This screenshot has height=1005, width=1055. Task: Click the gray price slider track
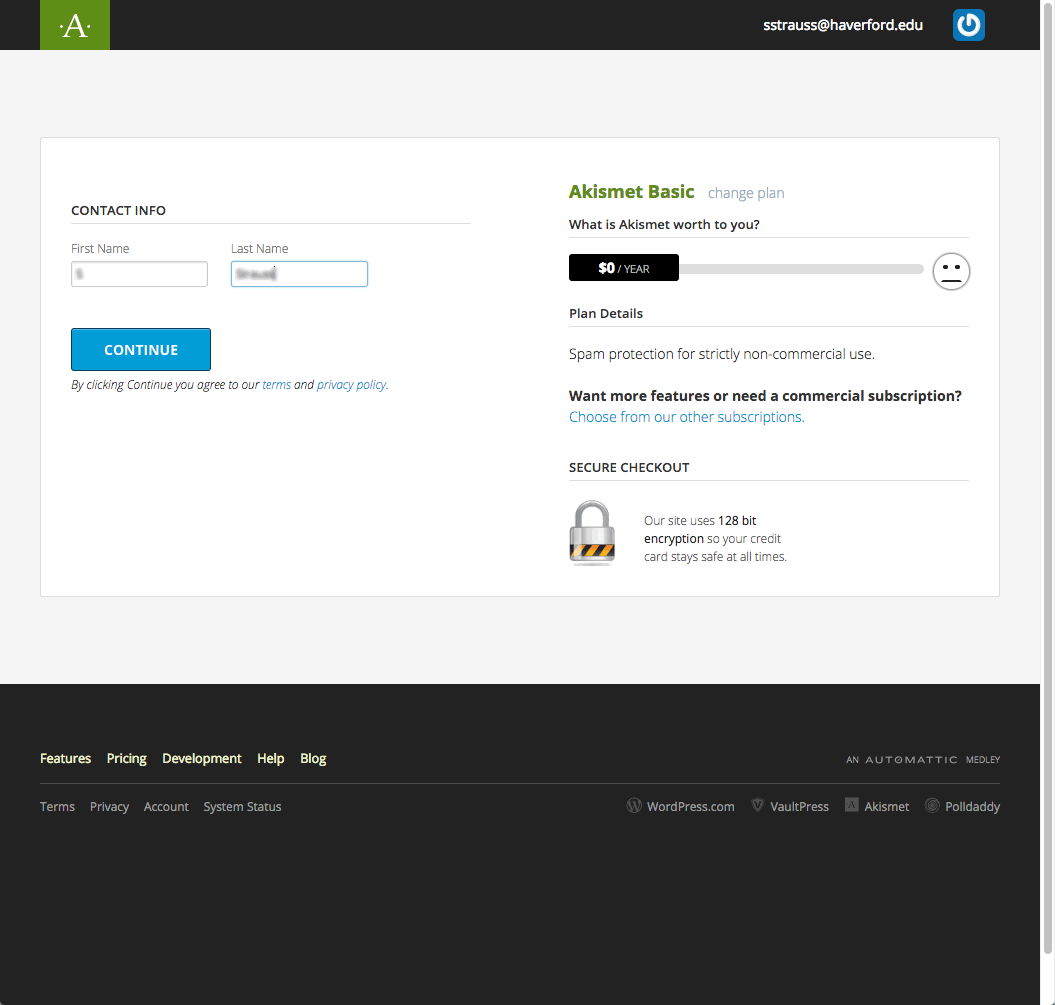pos(801,269)
